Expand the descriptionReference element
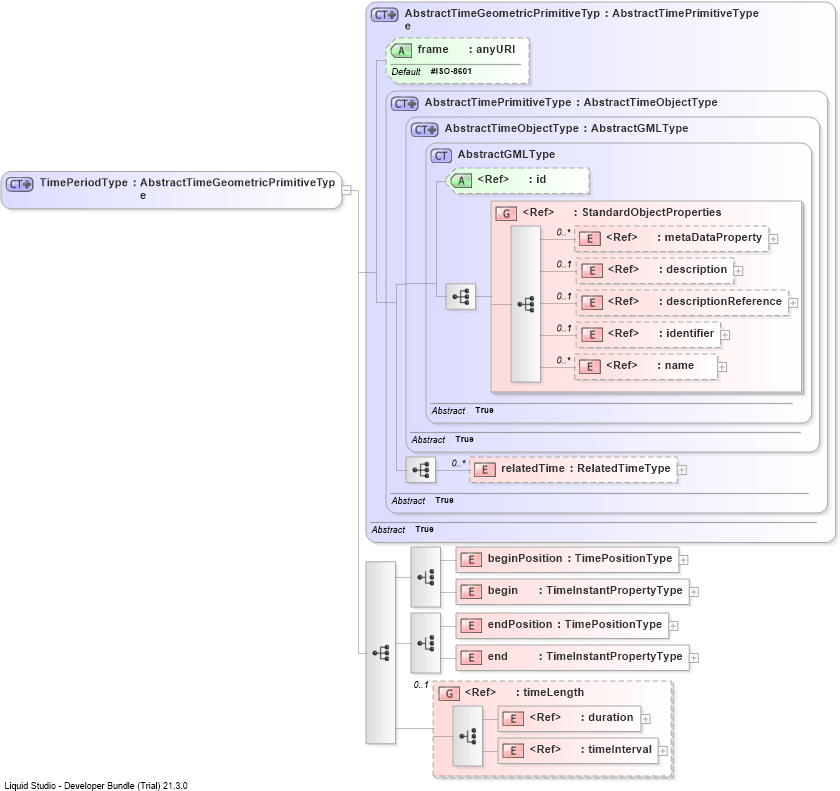Image resolution: width=840 pixels, height=791 pixels. (793, 303)
